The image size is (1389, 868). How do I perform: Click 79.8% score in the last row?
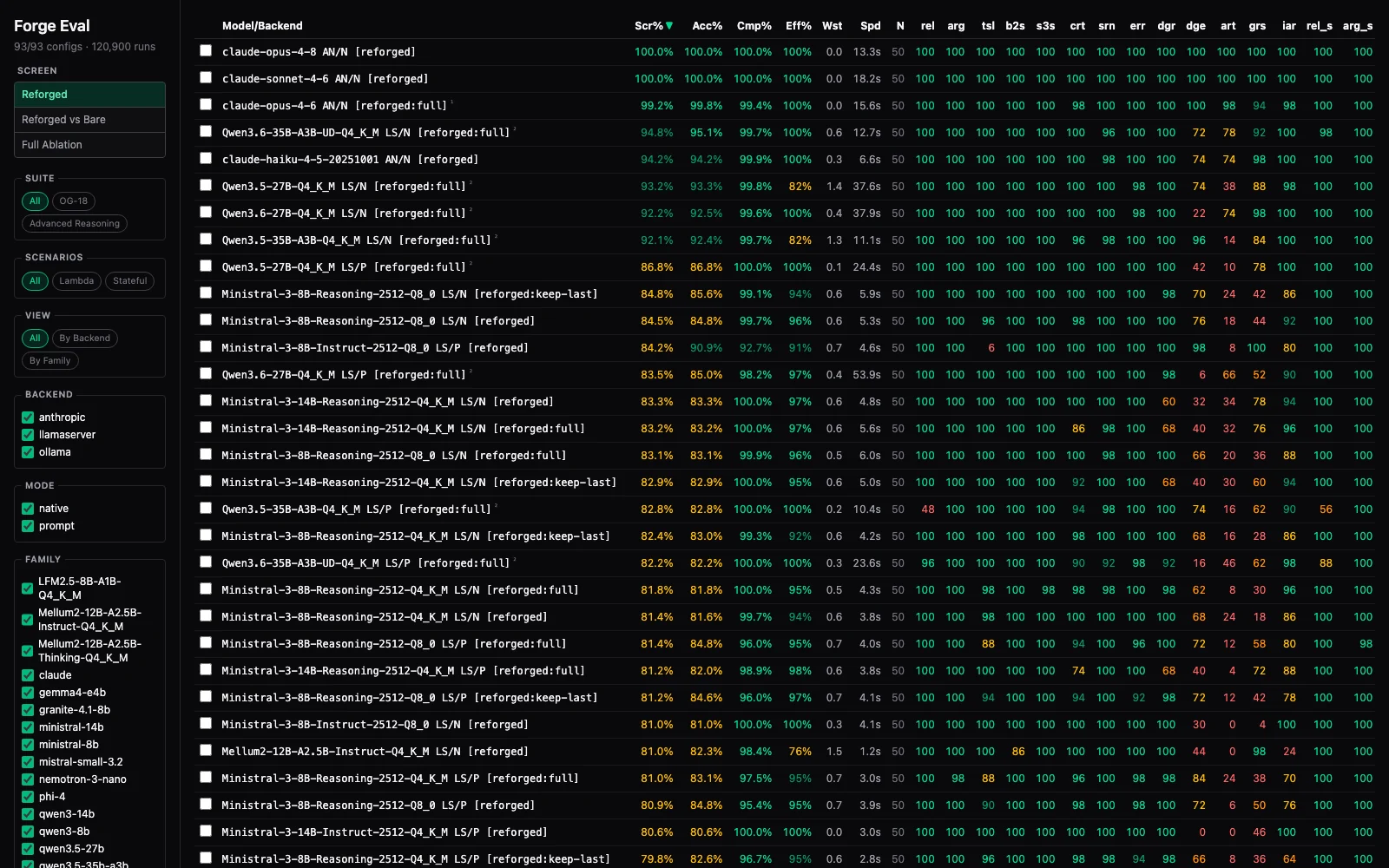[x=657, y=859]
